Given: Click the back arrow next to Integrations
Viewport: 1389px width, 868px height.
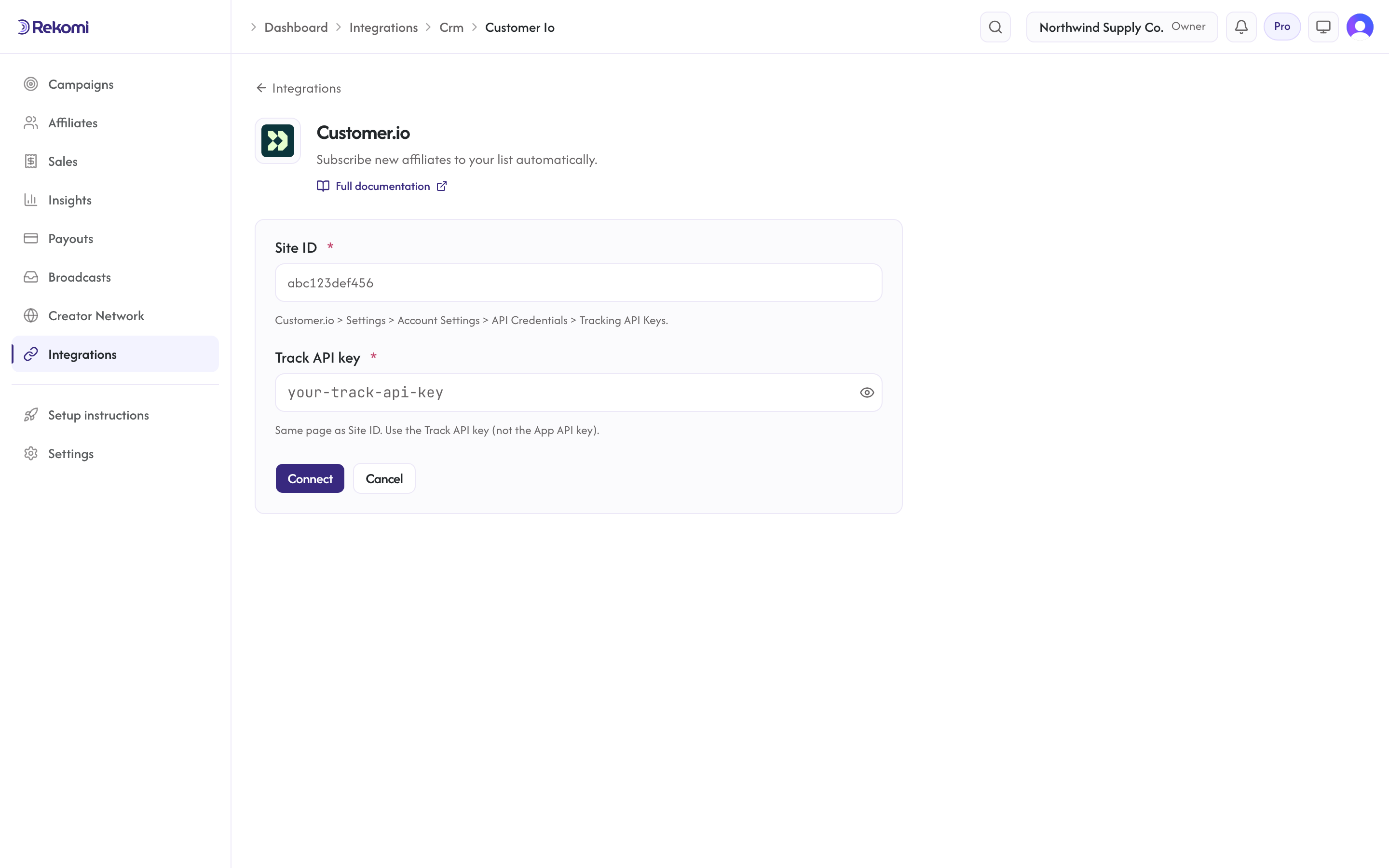Looking at the screenshot, I should point(261,88).
